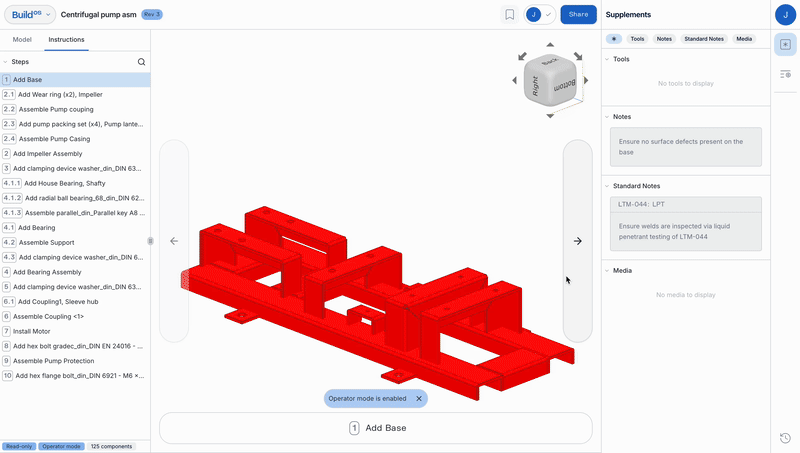Click the cube's upper-left diagonal rotate arrow
The image size is (800, 453).
coord(522,56)
